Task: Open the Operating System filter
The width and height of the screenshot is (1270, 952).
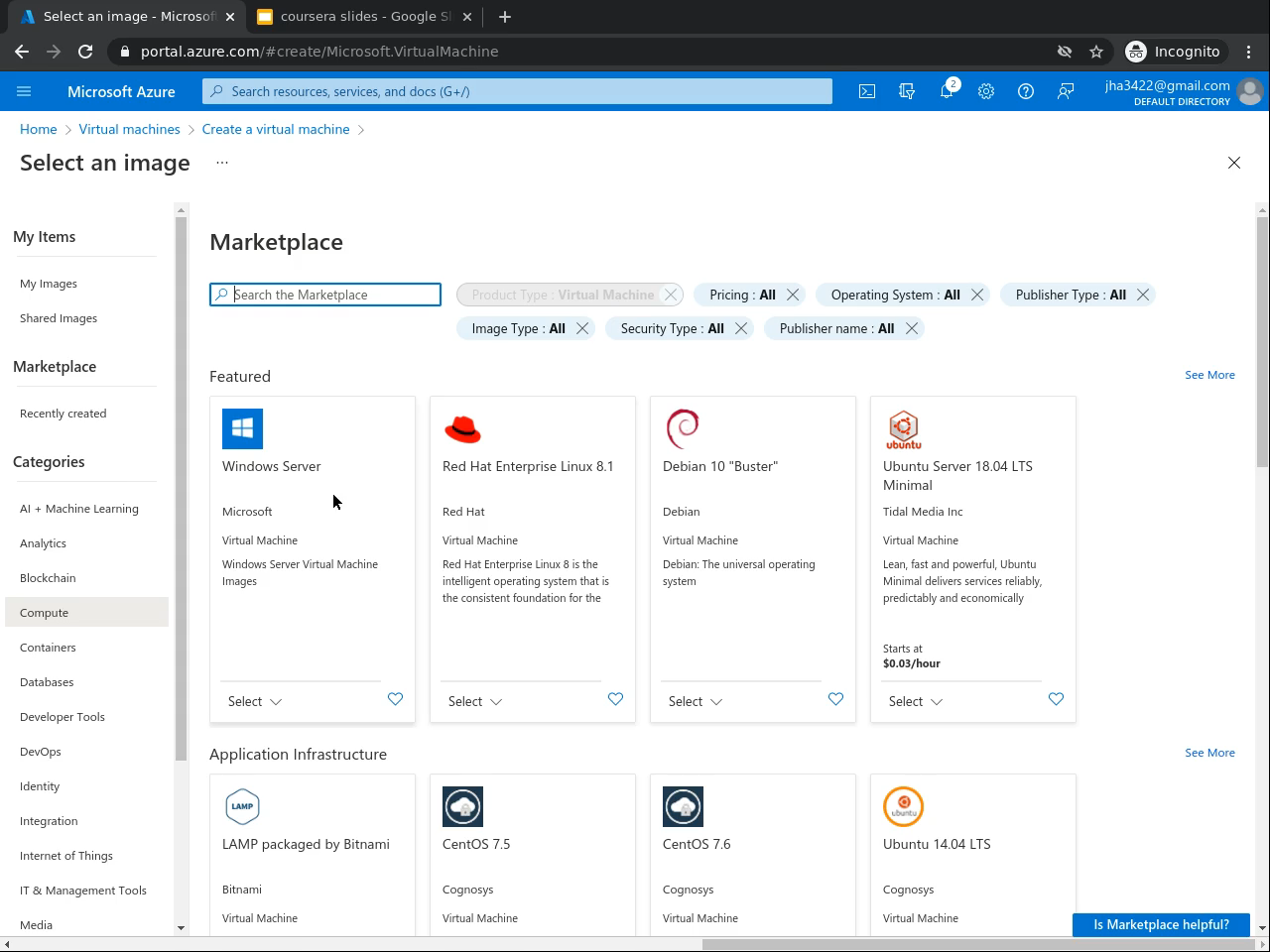Action: 894,295
